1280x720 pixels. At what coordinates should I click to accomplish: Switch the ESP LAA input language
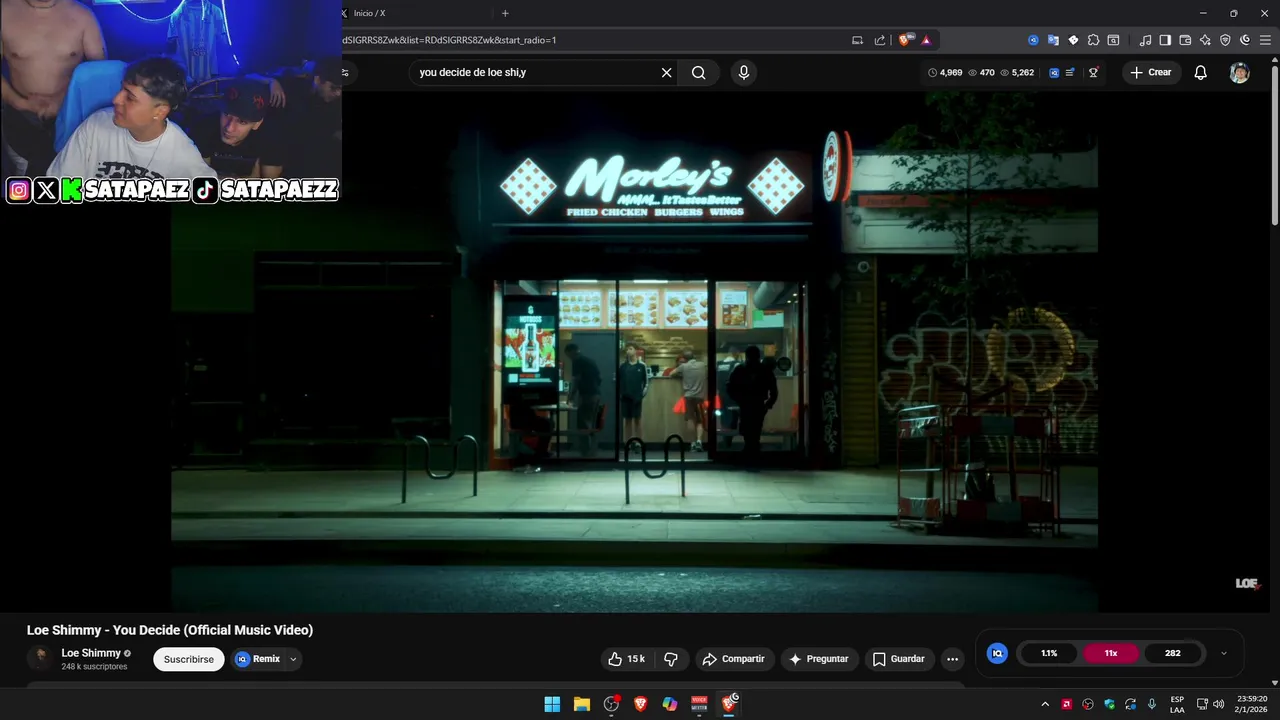1177,704
